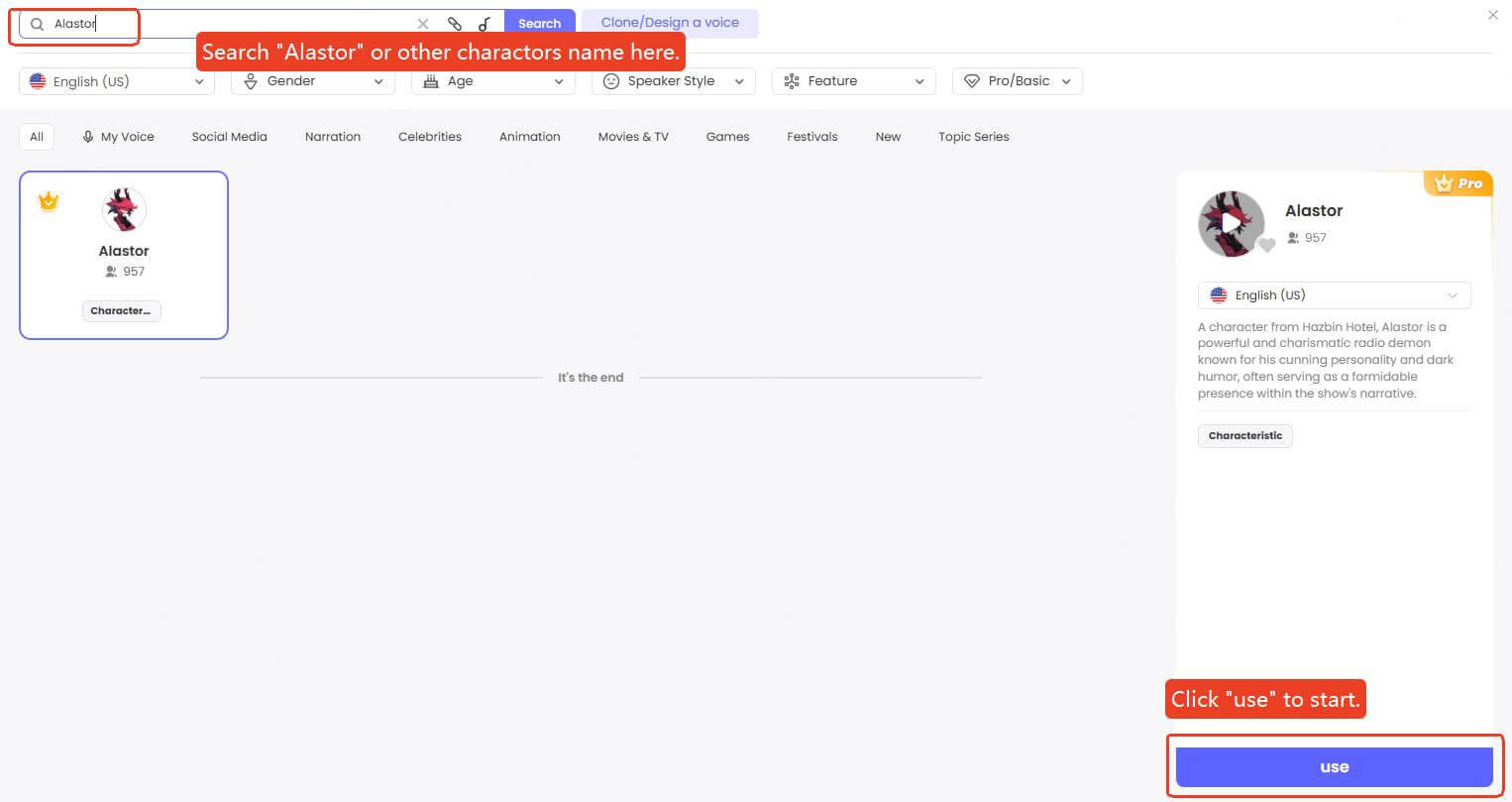Screen dimensions: 1512x802
Task: Open the Feature filter dropdown
Action: pos(853,81)
